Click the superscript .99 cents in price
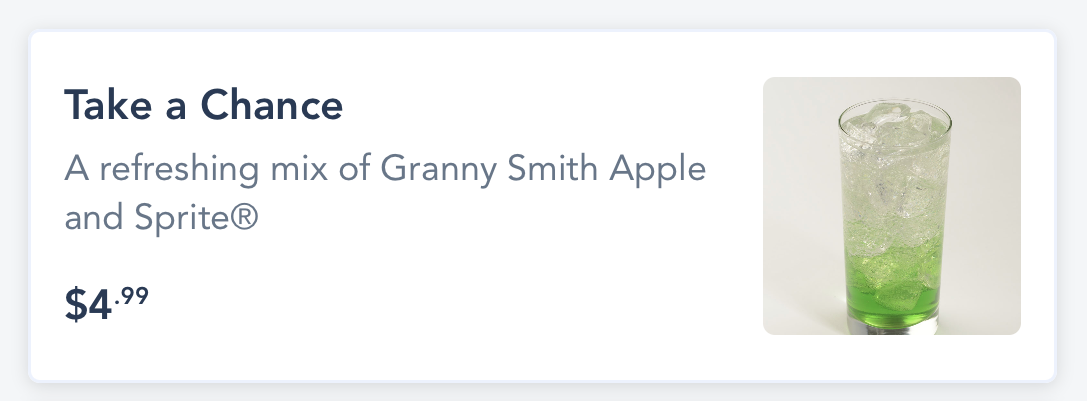 (x=131, y=296)
